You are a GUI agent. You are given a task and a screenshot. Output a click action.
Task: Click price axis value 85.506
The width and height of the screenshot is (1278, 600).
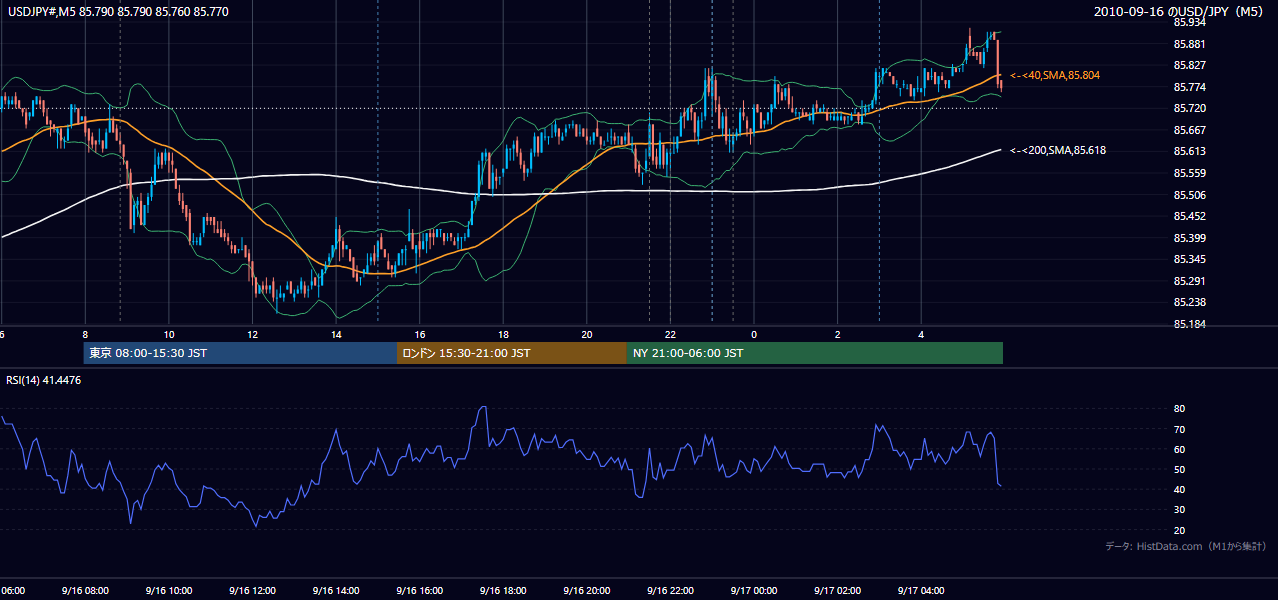1190,195
